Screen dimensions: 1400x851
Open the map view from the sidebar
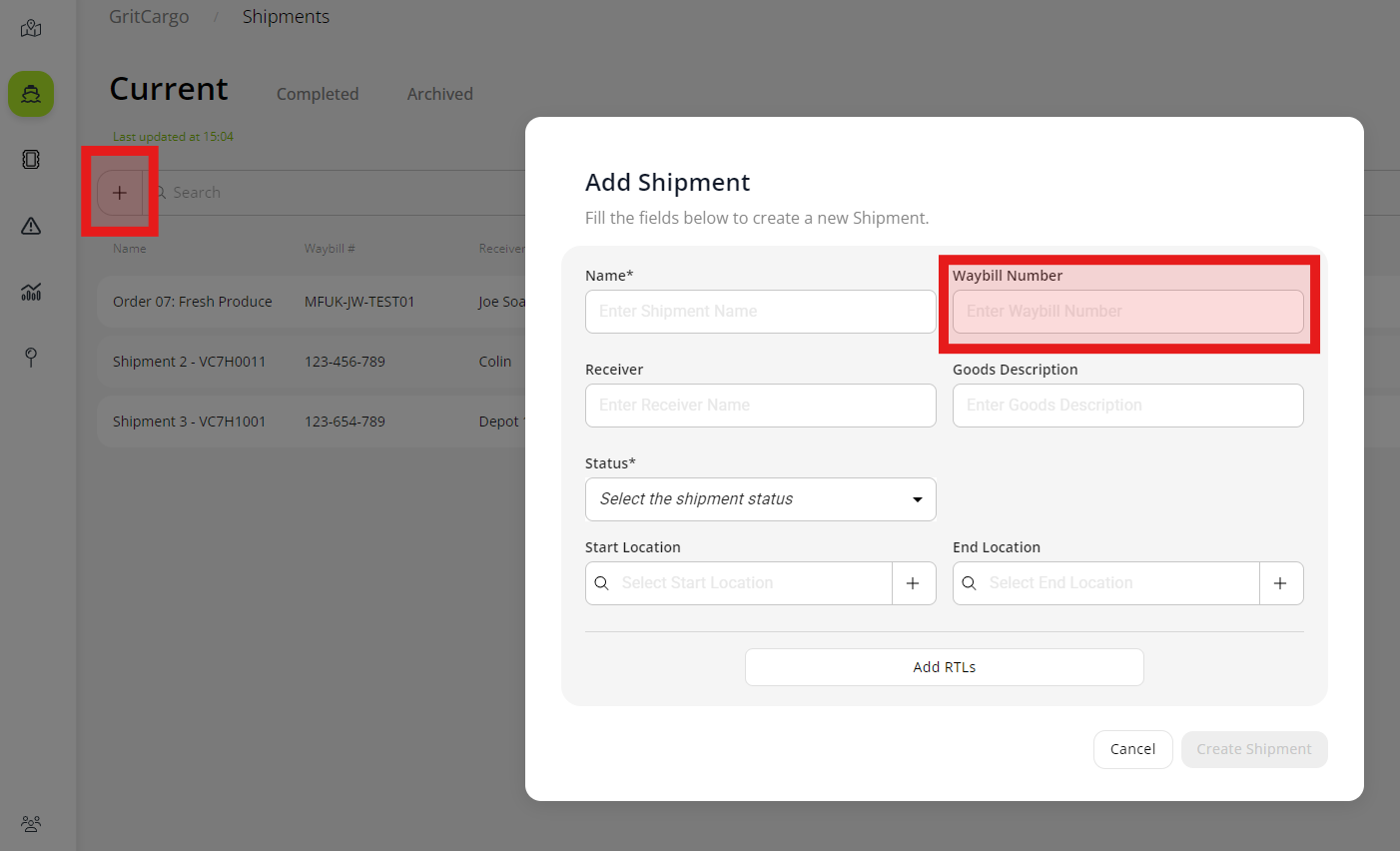click(30, 27)
